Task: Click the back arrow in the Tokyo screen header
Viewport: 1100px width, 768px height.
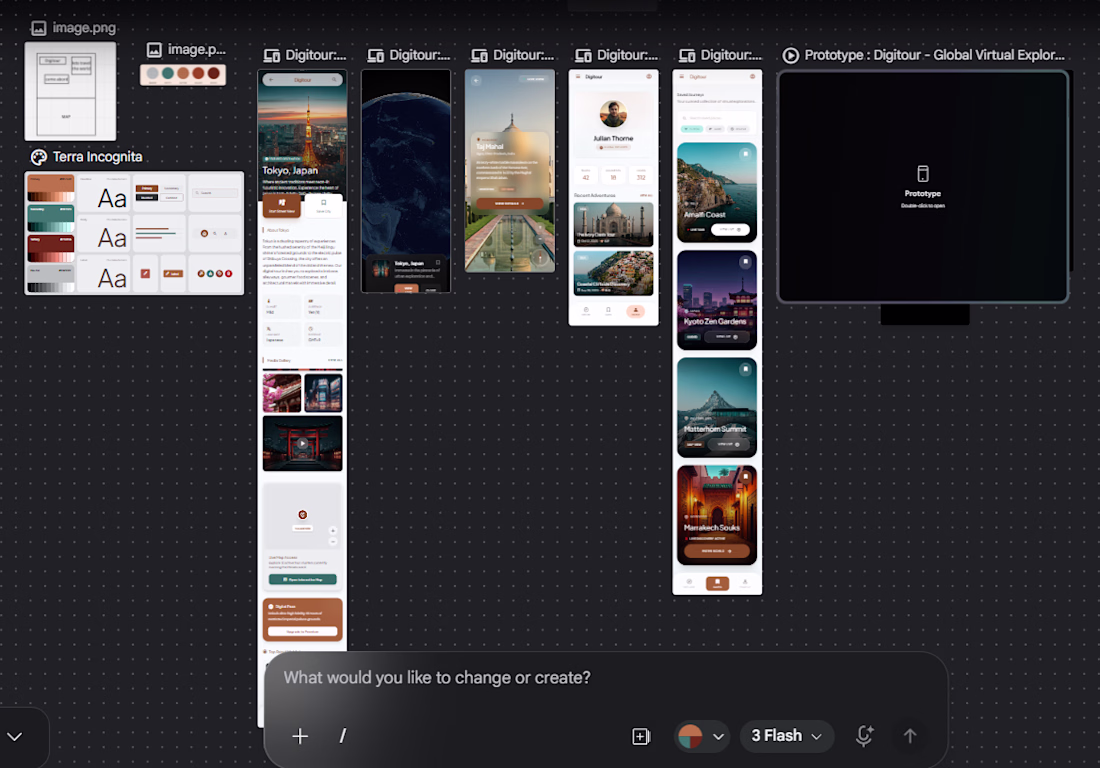Action: (271, 80)
